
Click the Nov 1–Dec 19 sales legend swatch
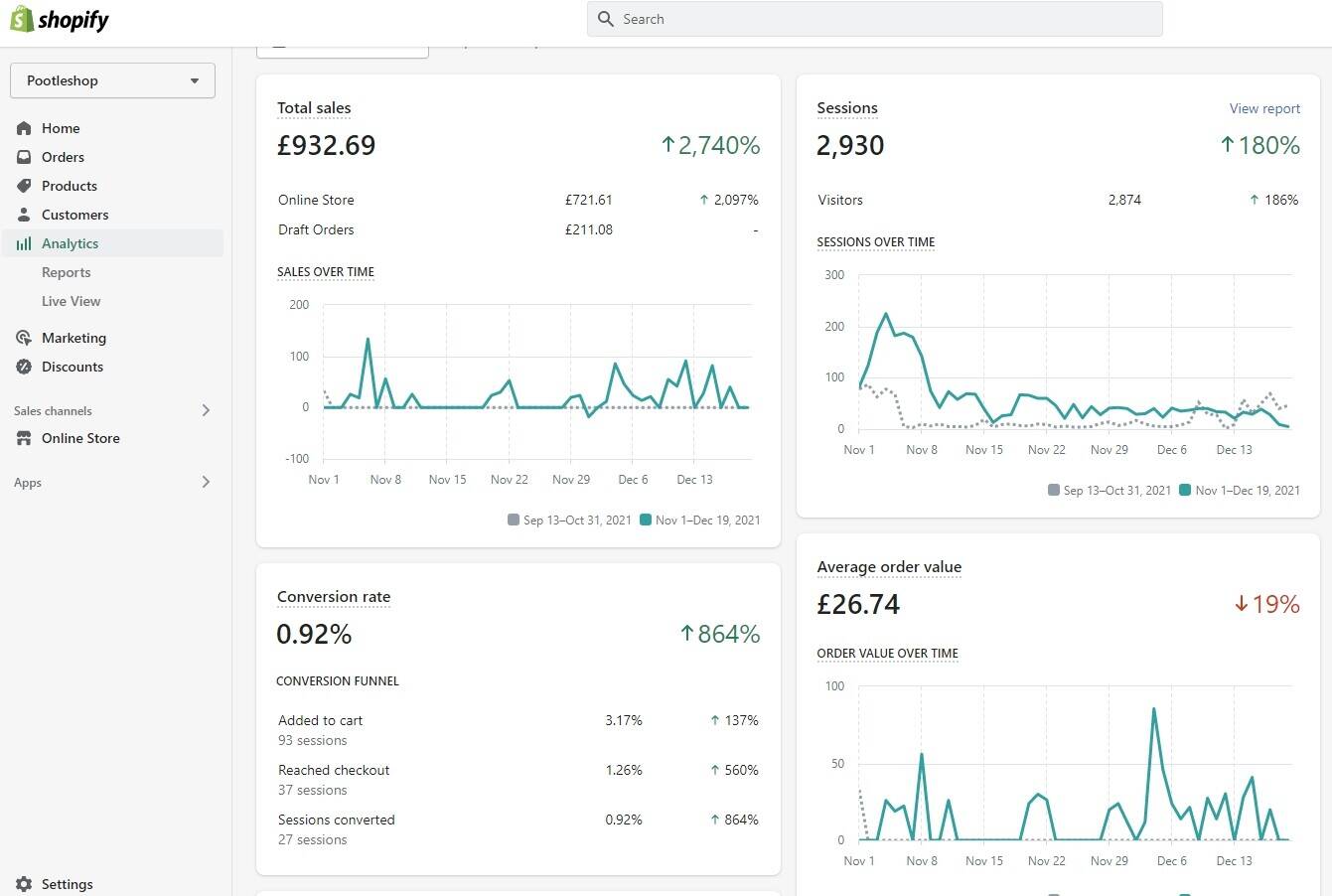point(646,520)
